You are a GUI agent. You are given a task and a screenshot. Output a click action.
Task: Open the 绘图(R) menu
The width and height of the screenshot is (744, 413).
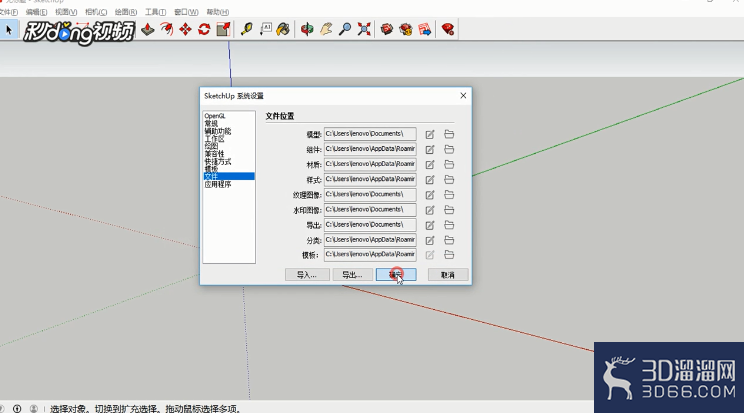[x=126, y=12]
